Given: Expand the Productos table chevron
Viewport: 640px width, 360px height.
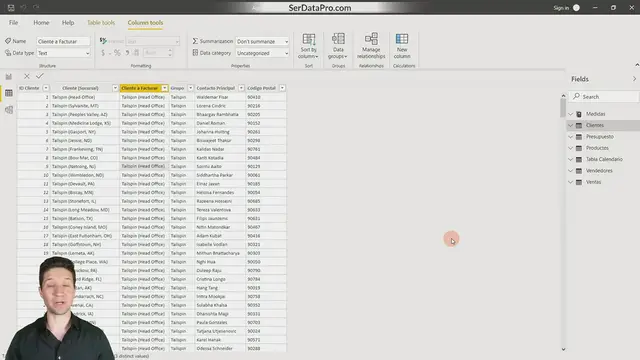Looking at the screenshot, I should click(x=571, y=148).
